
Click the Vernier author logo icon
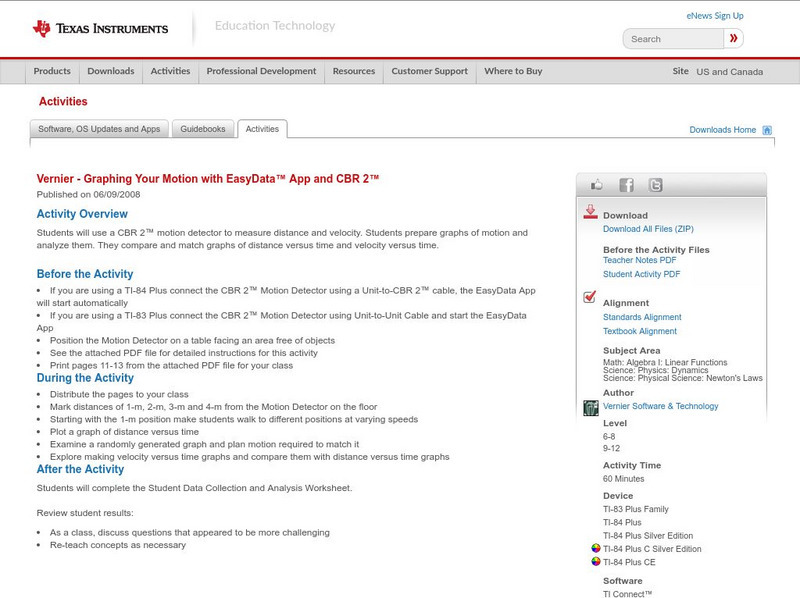pos(591,408)
